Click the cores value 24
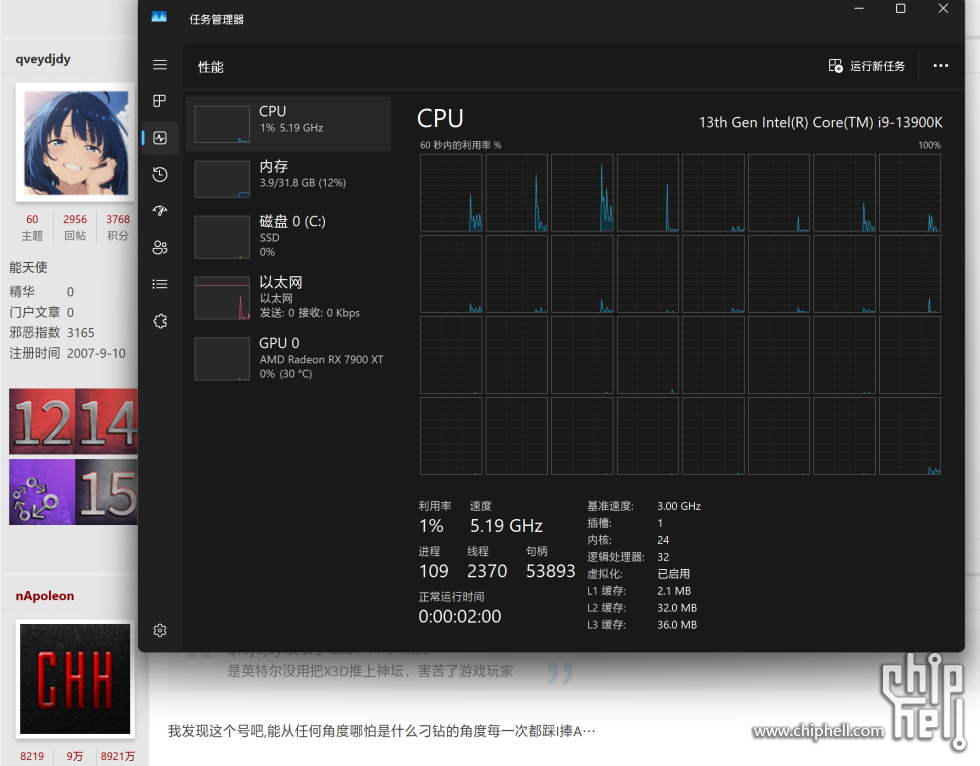This screenshot has height=766, width=980. 663,540
